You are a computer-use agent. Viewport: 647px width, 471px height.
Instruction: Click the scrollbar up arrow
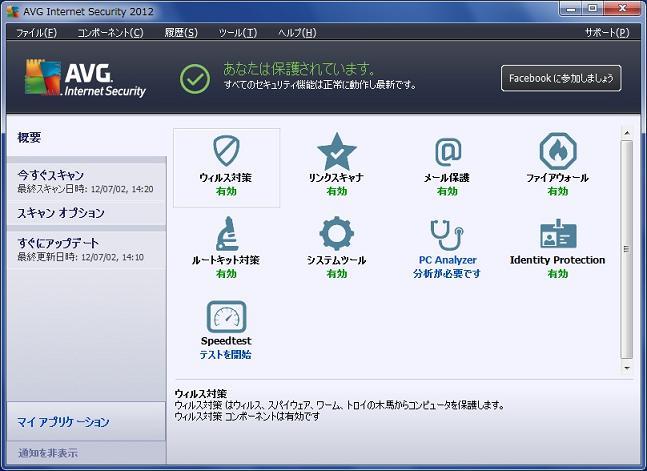click(627, 133)
